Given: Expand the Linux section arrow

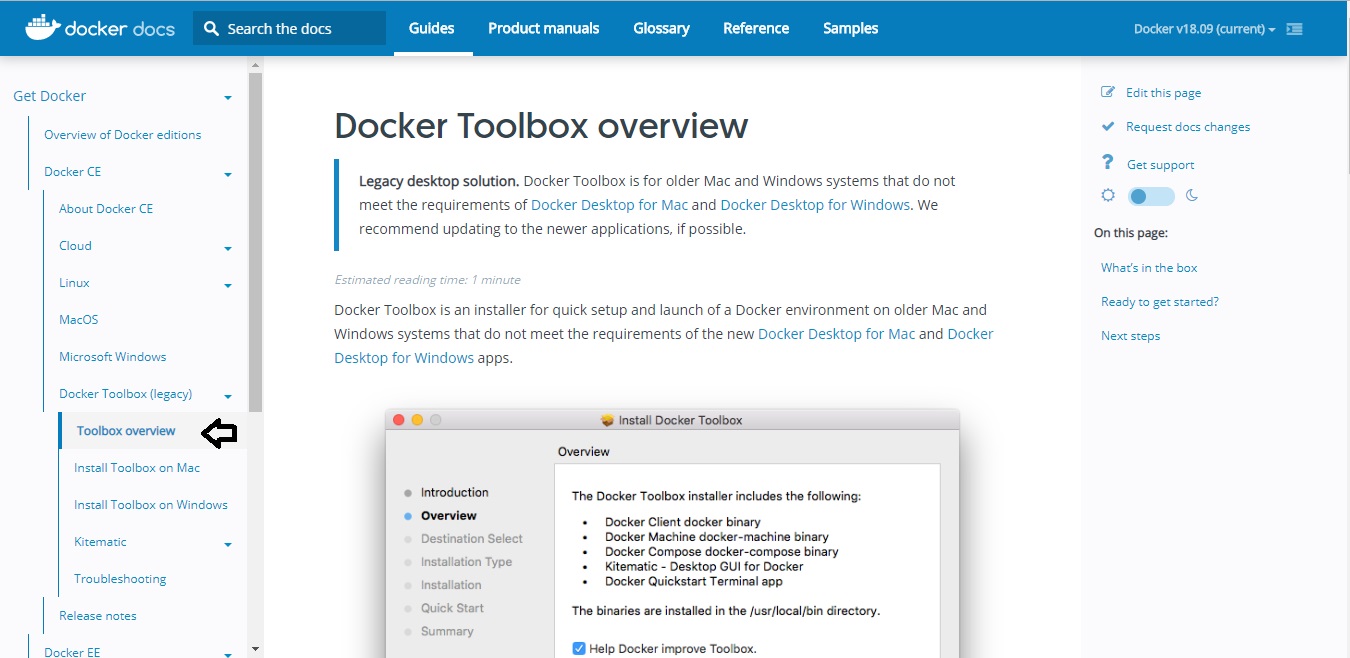Looking at the screenshot, I should pos(228,285).
